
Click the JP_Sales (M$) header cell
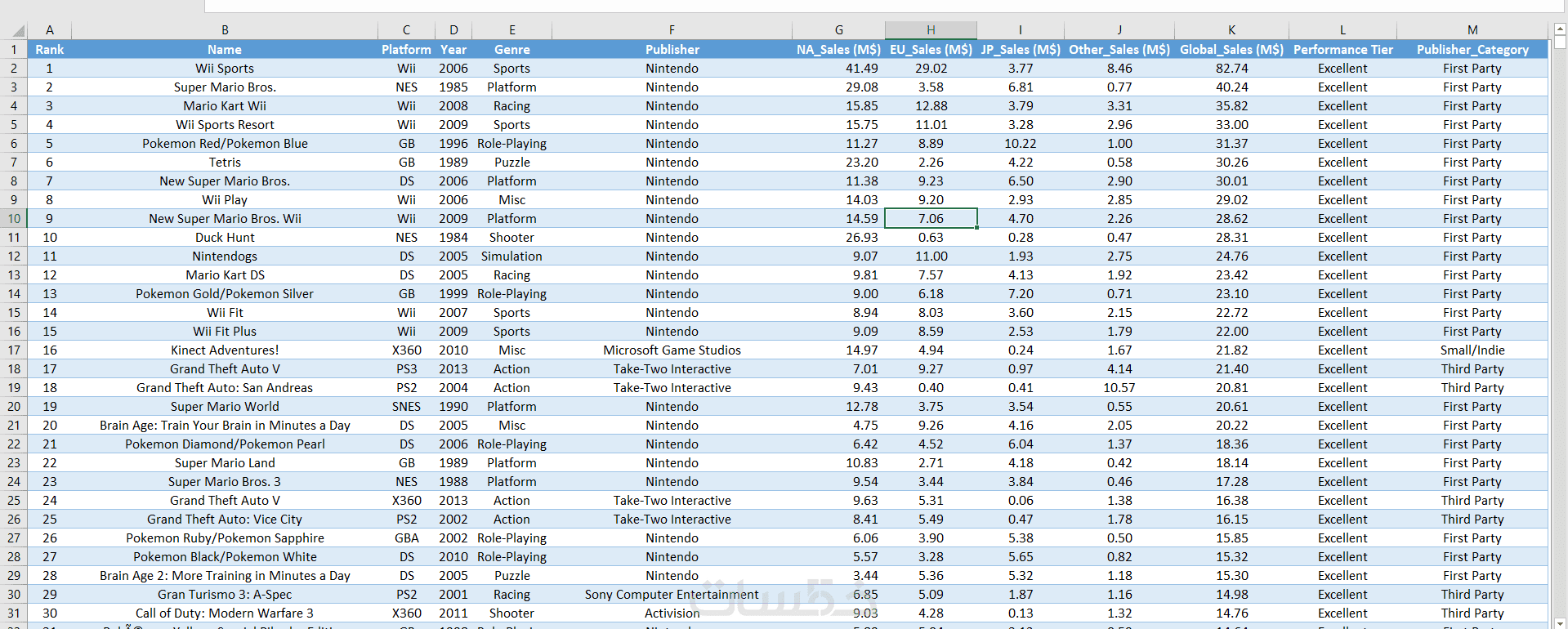[x=1021, y=50]
